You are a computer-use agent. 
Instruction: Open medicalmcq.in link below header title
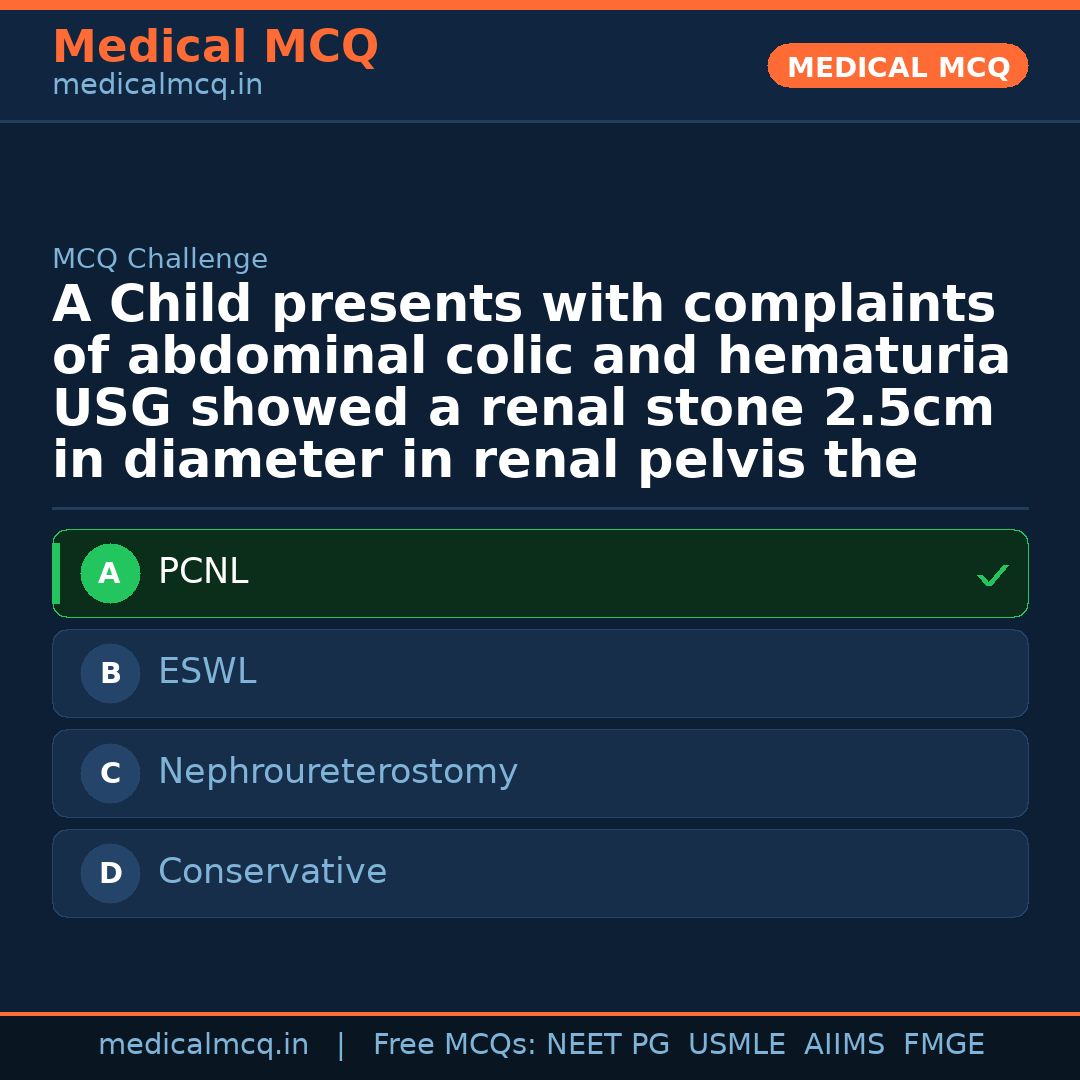(157, 86)
